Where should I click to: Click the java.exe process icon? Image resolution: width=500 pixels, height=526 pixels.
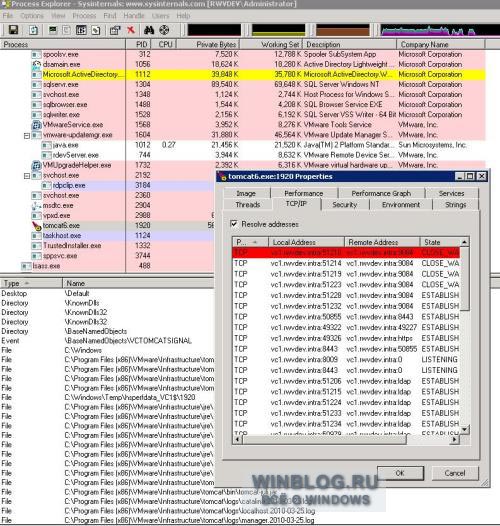coord(46,145)
